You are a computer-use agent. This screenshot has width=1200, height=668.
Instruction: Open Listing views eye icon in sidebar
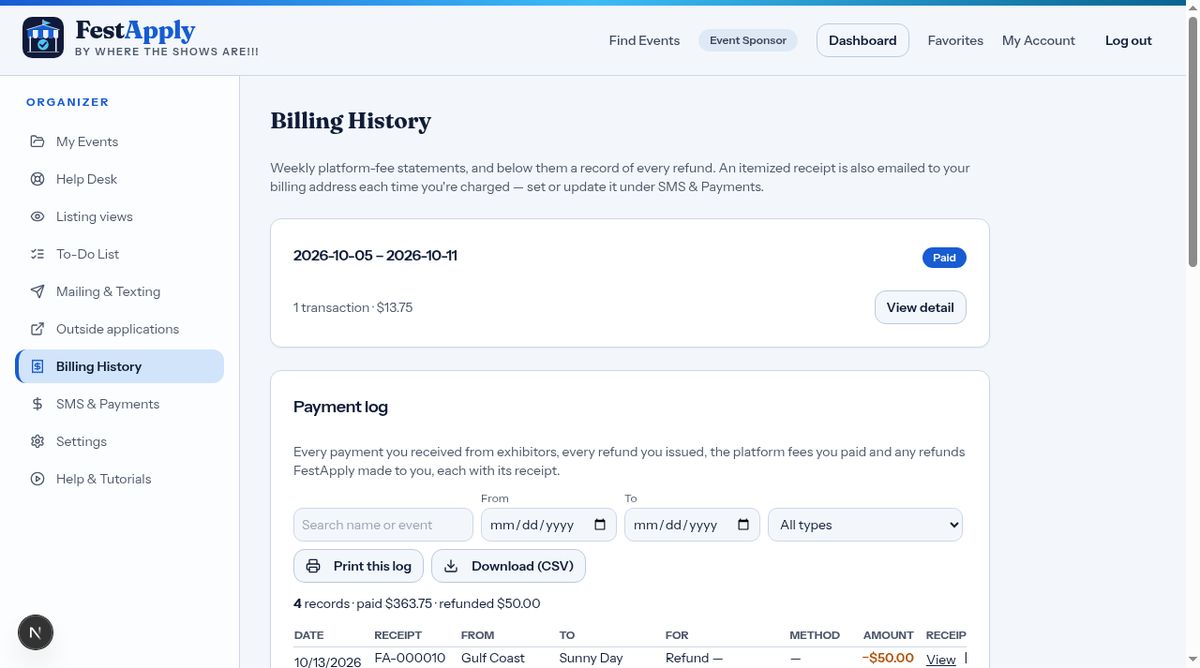click(37, 216)
